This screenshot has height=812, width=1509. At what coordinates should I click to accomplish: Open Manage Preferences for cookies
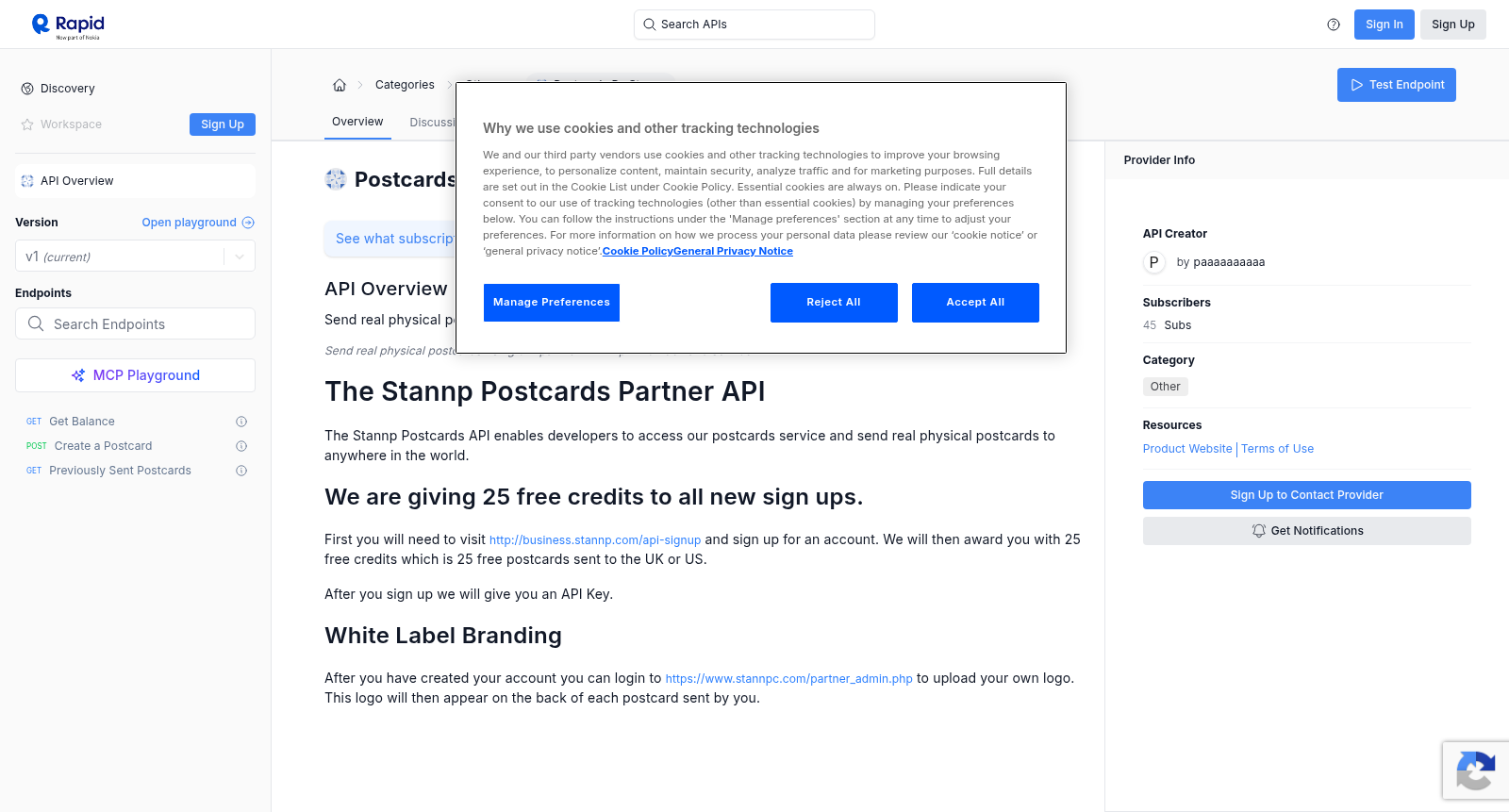(x=552, y=303)
